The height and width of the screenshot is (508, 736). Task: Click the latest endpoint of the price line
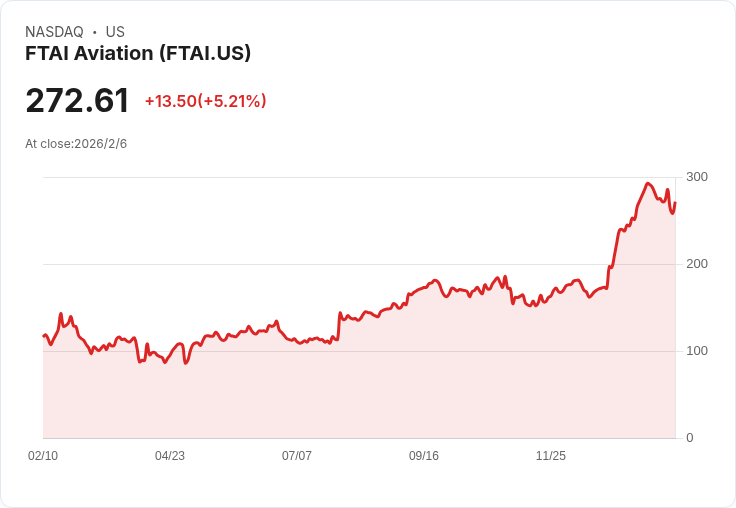tap(675, 203)
